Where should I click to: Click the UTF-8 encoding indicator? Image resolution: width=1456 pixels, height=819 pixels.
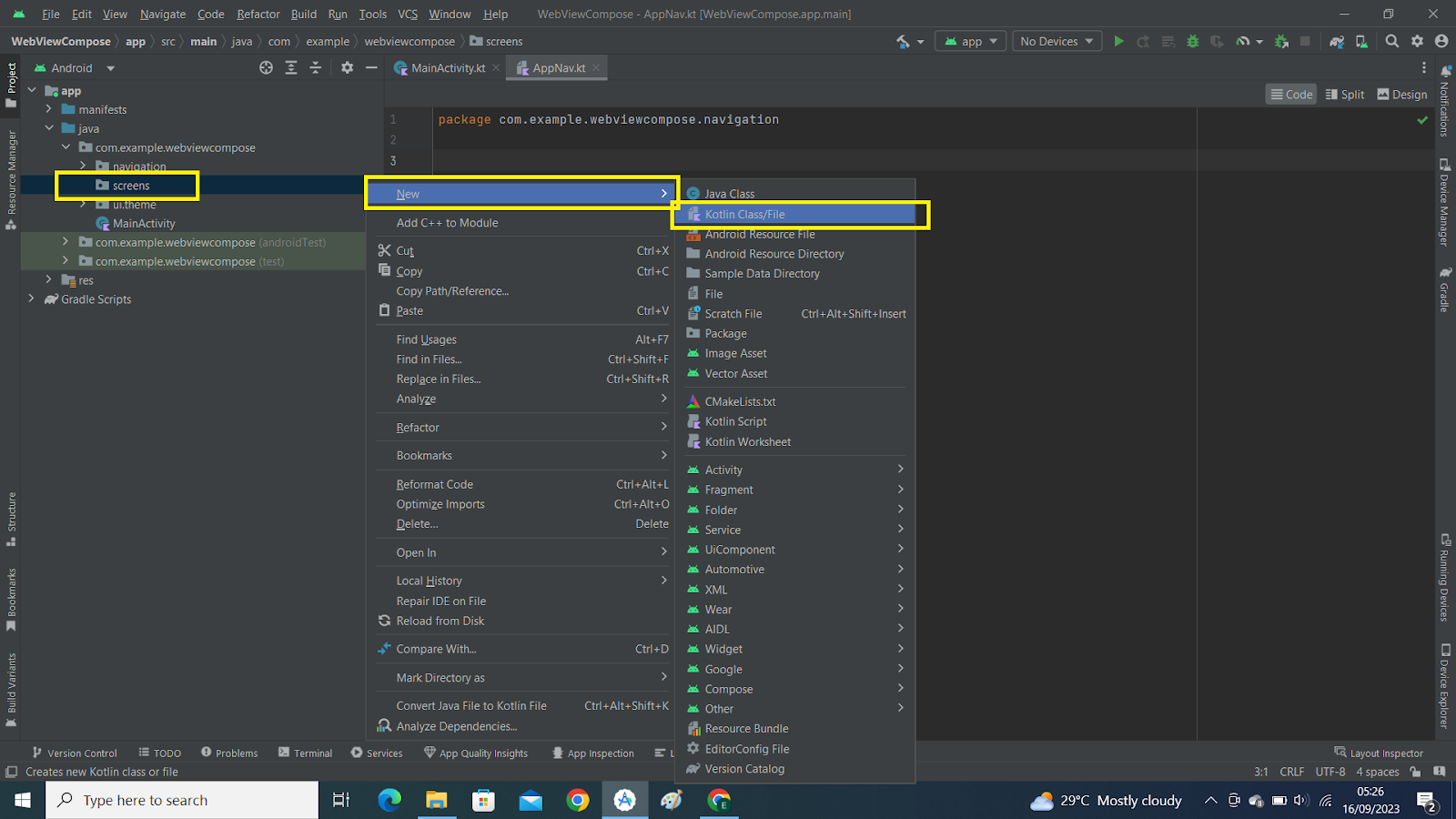click(1330, 772)
